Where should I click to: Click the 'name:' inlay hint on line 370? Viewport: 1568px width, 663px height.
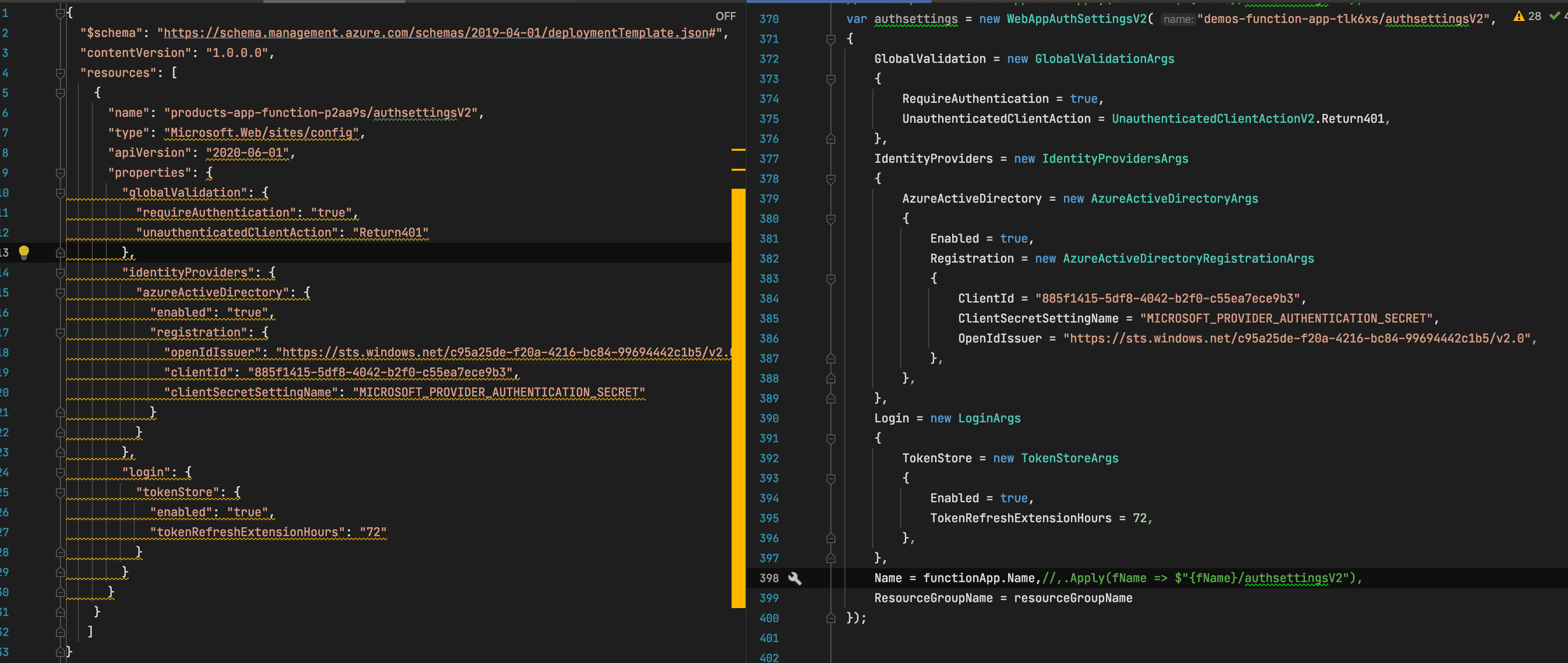click(x=1177, y=19)
